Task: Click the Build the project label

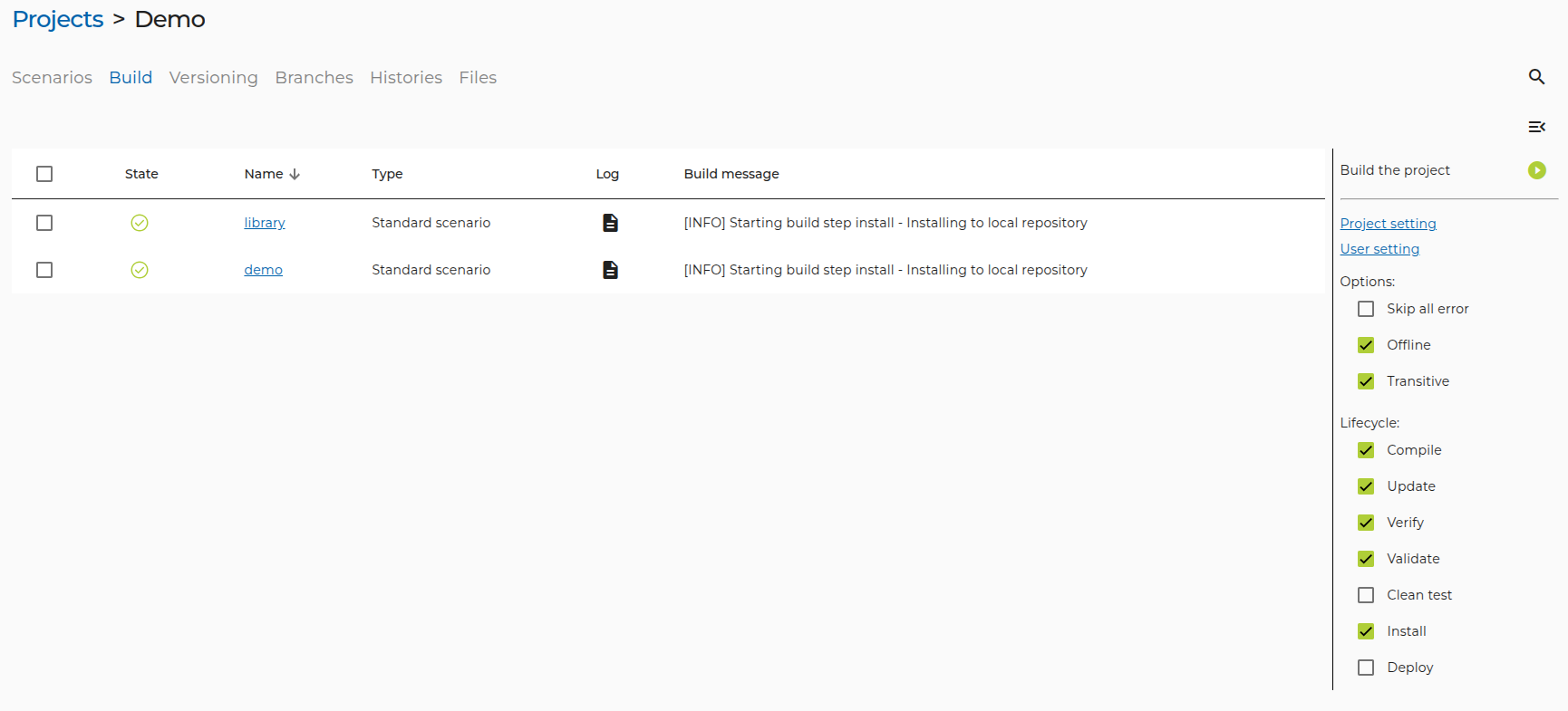Action: point(1395,170)
